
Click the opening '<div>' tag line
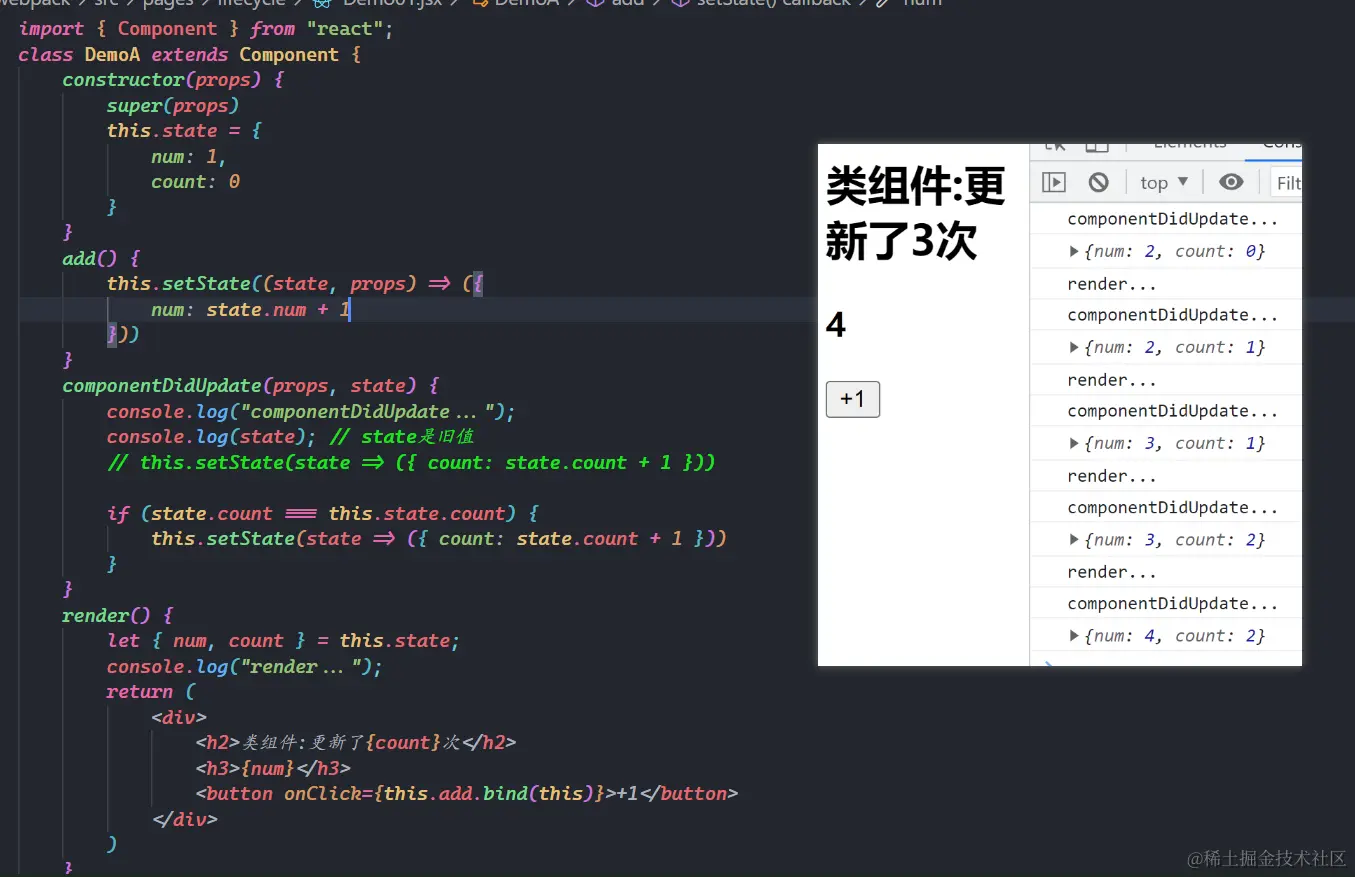(x=179, y=718)
